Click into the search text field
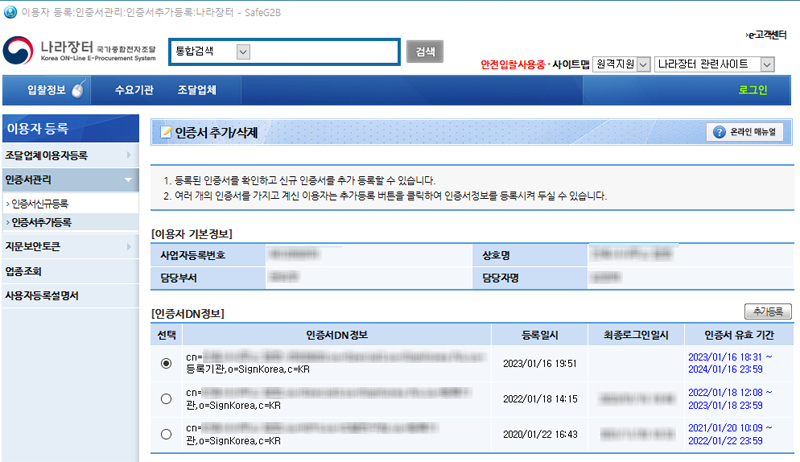 pyautogui.click(x=324, y=52)
